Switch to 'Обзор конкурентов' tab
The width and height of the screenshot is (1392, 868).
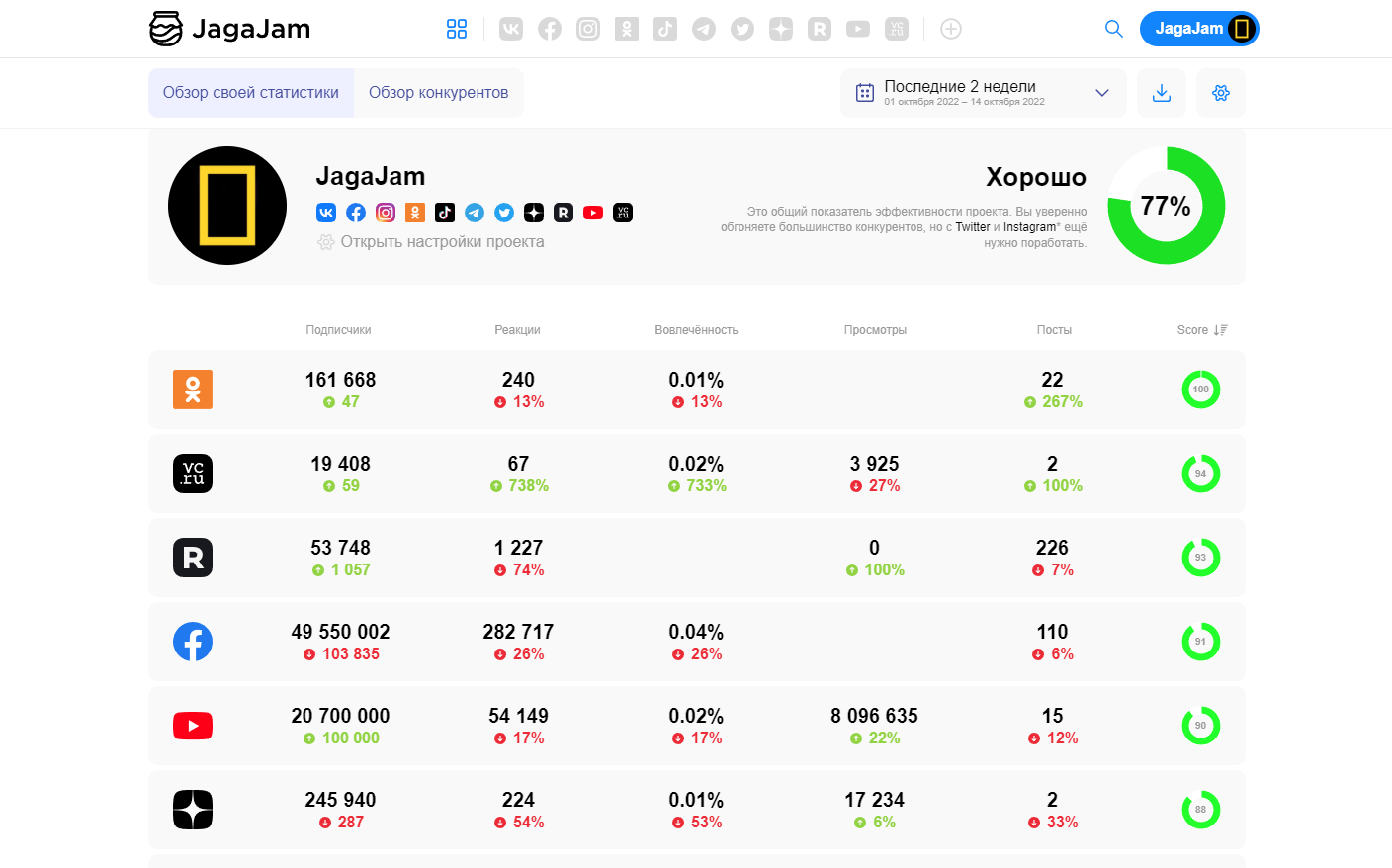tap(439, 93)
